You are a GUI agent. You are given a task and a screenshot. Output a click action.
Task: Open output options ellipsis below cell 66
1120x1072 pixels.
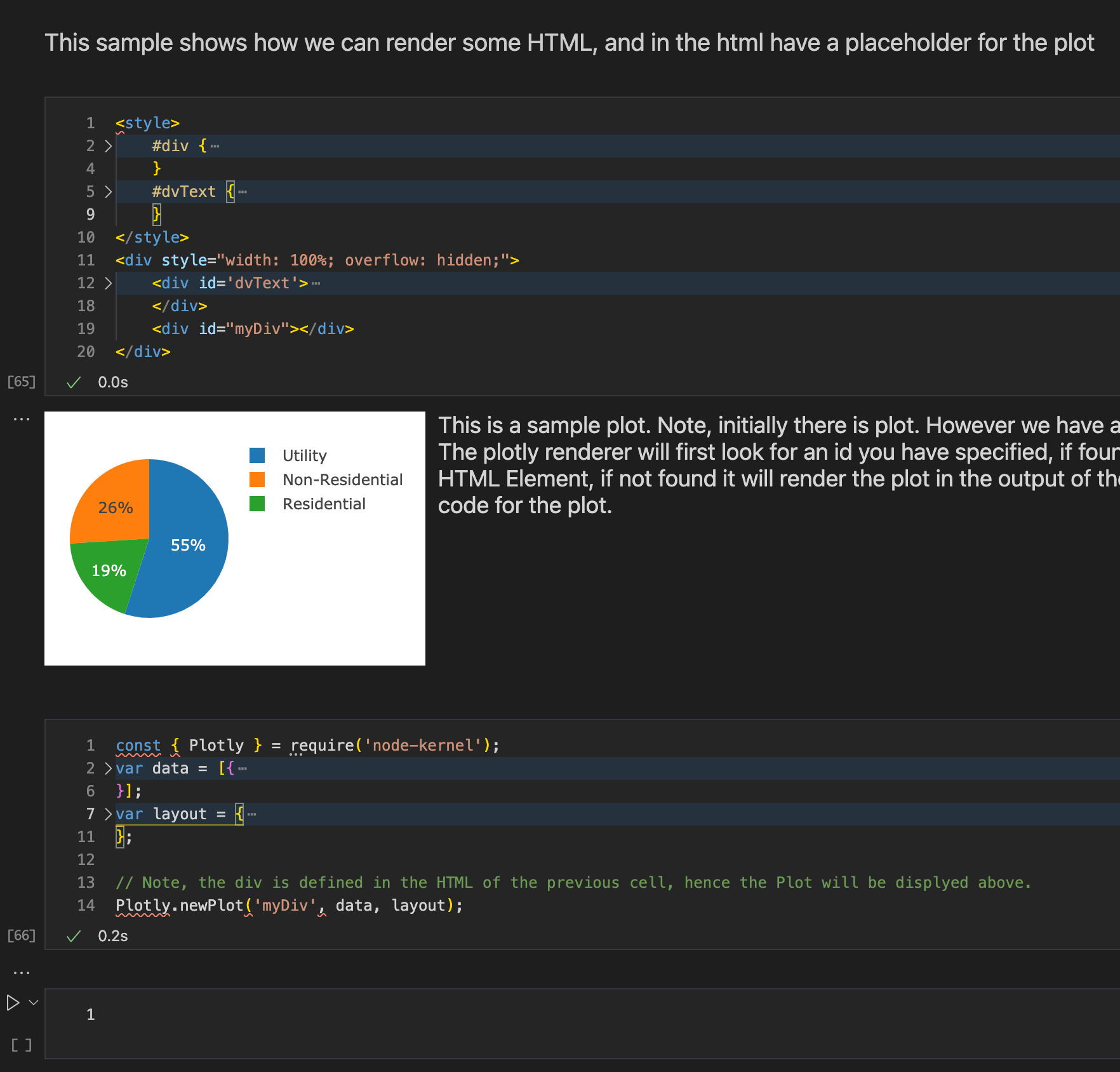point(22,973)
